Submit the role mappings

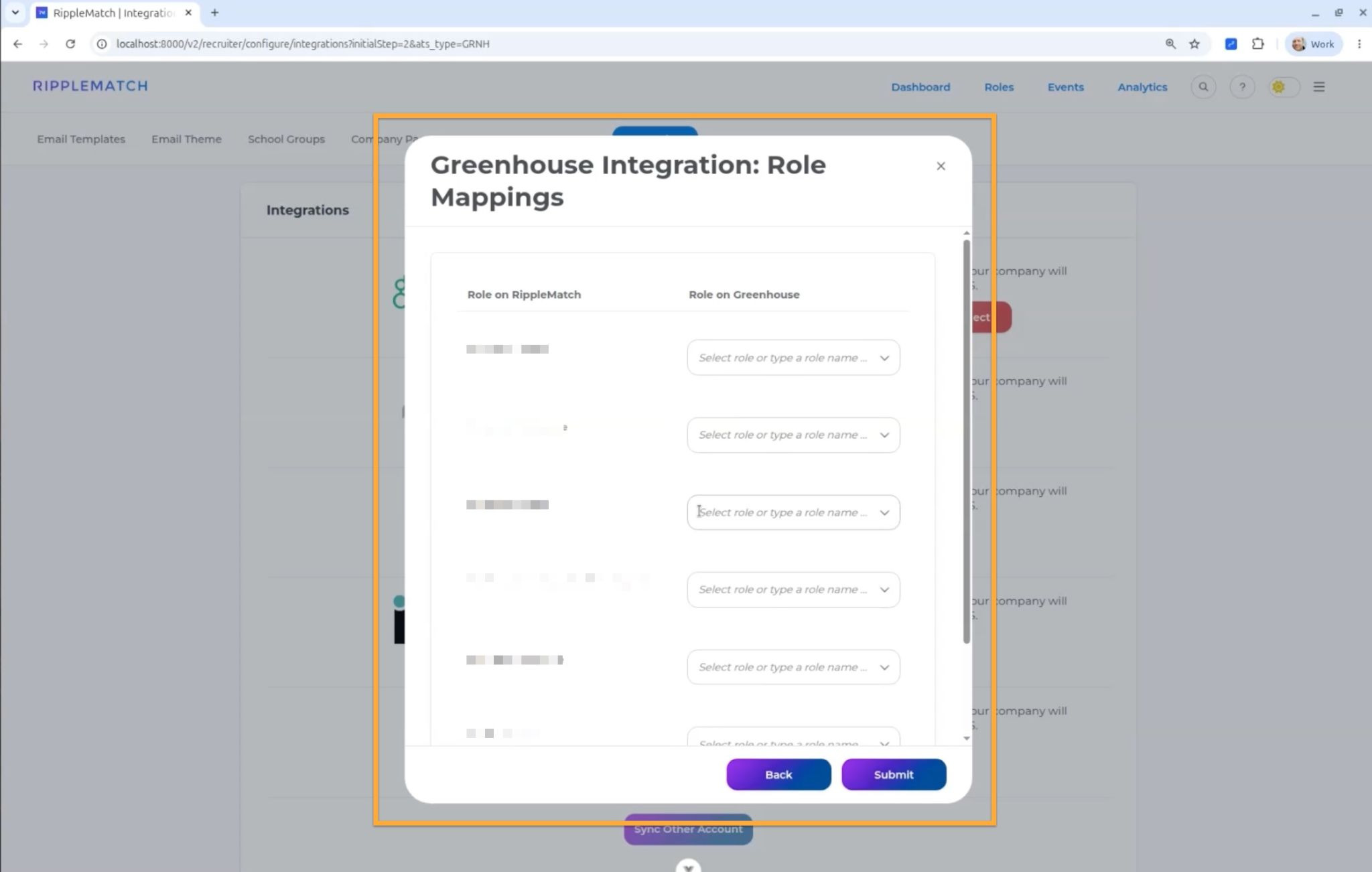point(894,774)
